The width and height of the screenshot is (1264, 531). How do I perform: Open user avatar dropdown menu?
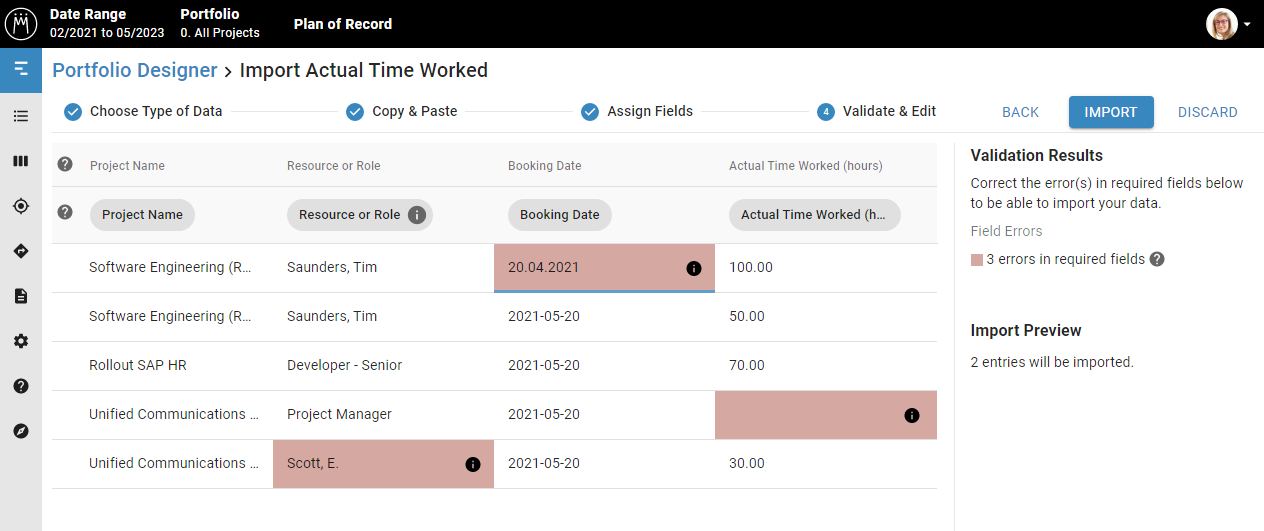1229,24
